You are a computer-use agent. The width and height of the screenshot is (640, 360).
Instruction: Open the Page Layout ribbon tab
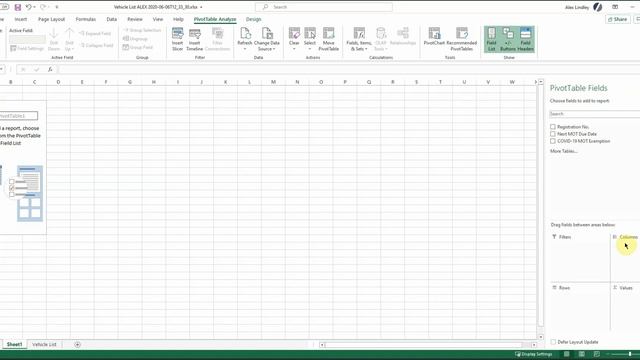(x=51, y=19)
